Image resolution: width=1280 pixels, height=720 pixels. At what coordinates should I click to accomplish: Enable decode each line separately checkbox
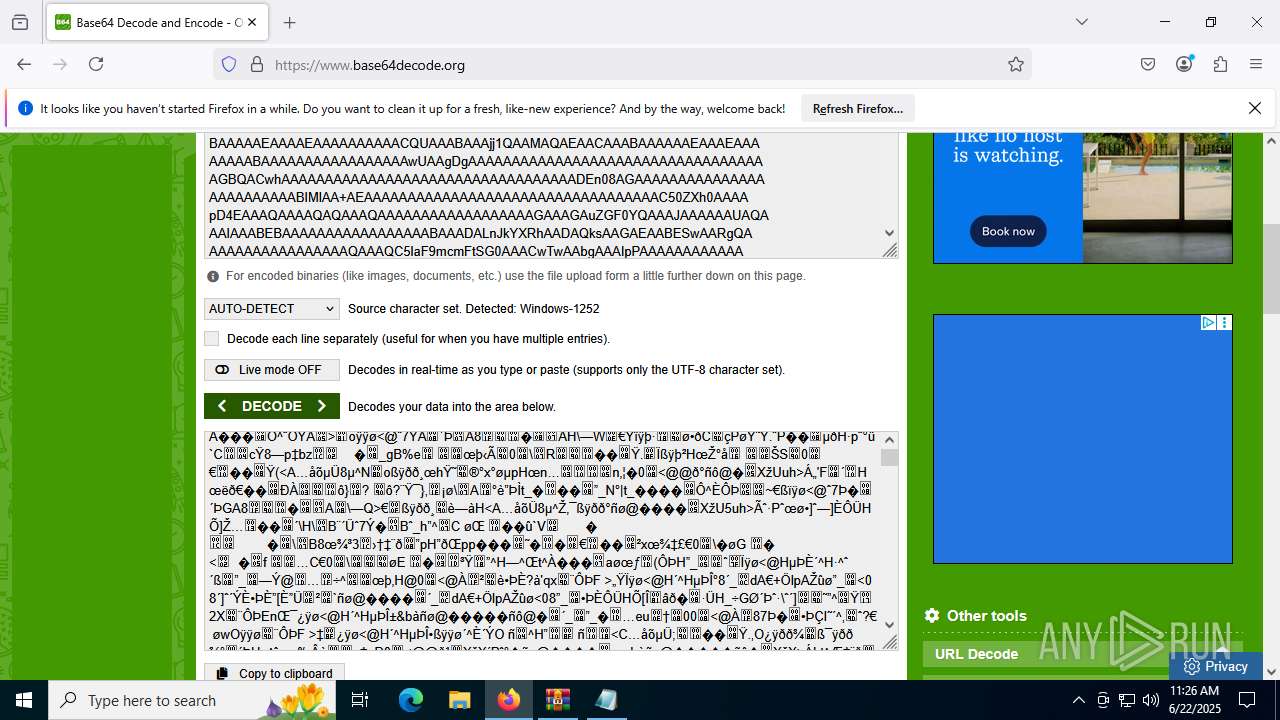(211, 339)
